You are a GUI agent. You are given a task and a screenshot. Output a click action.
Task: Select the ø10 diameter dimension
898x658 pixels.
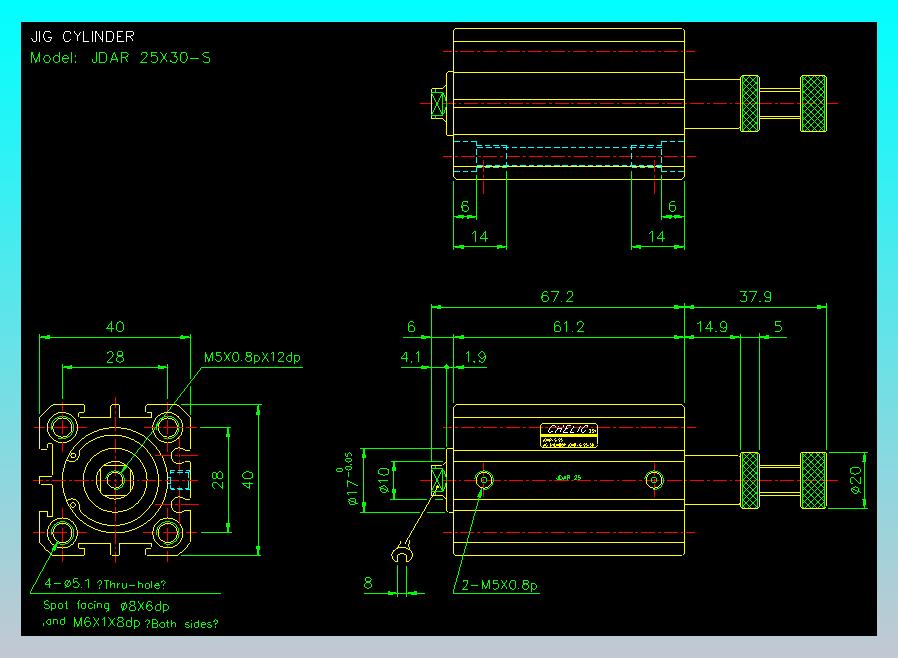384,480
